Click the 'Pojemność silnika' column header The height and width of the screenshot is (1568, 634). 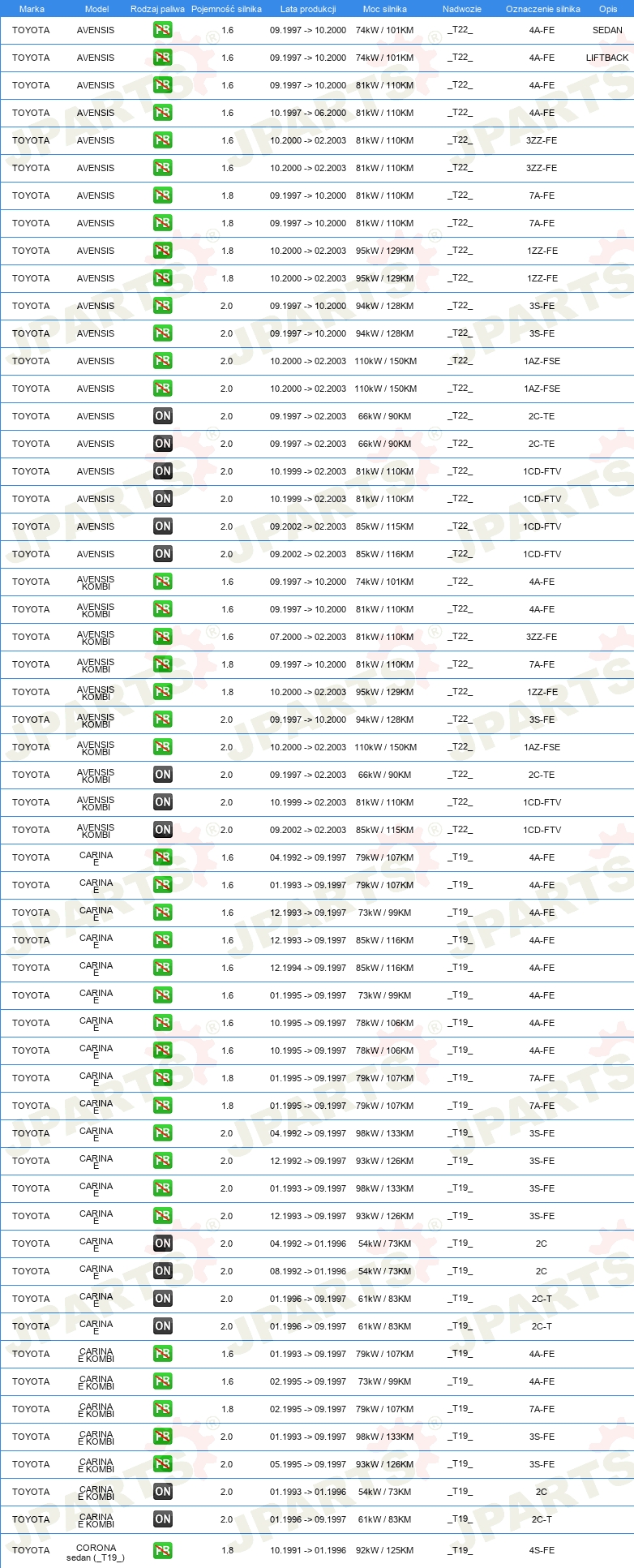(x=226, y=9)
